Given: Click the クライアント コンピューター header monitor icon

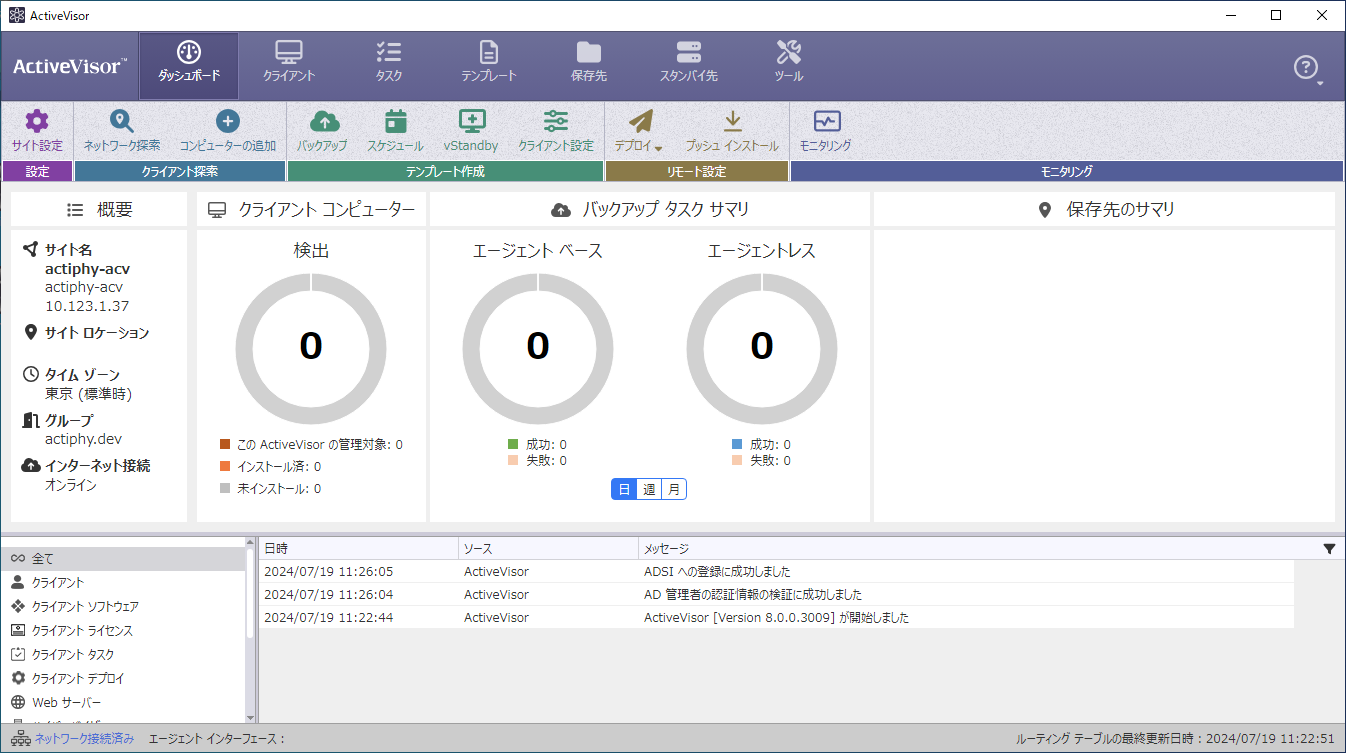Looking at the screenshot, I should point(216,210).
